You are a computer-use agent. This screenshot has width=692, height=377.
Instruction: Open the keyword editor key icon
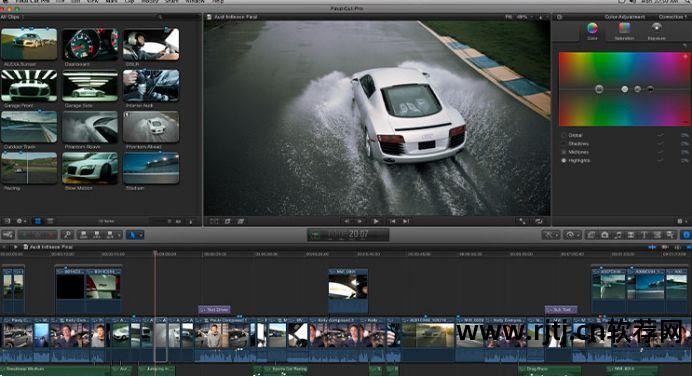(x=67, y=235)
